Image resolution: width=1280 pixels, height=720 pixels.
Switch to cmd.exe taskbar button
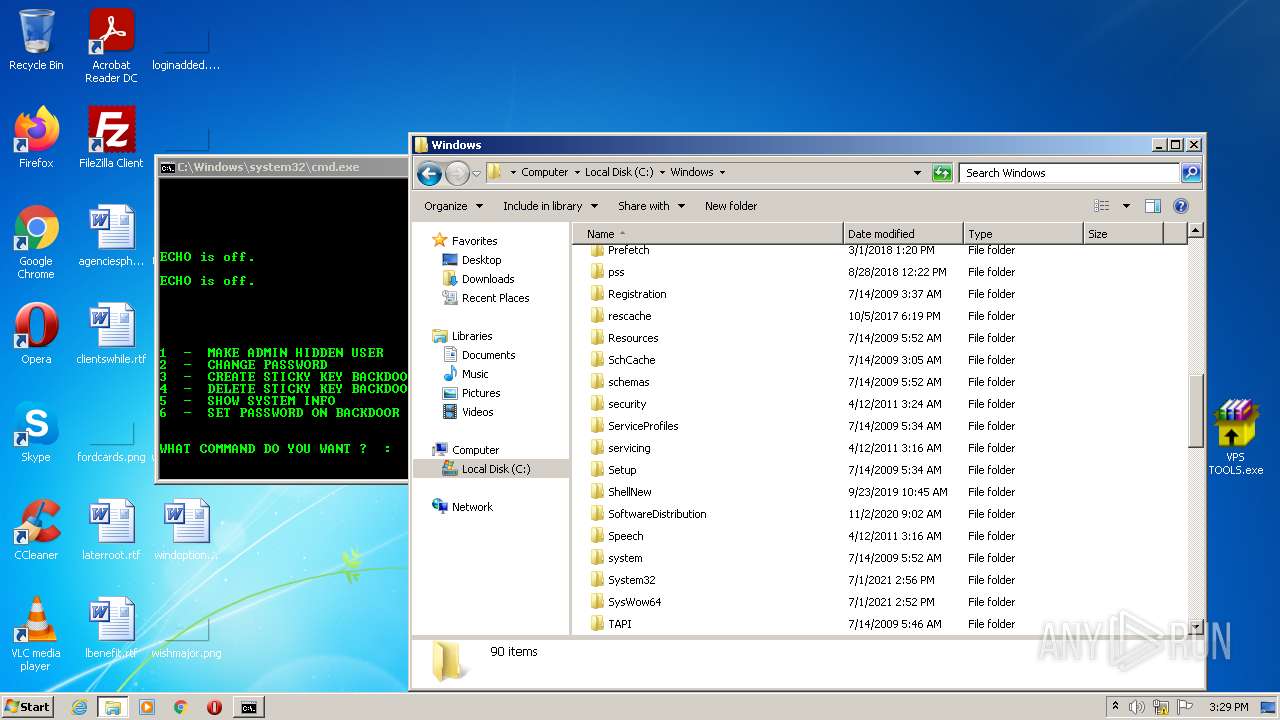point(248,707)
